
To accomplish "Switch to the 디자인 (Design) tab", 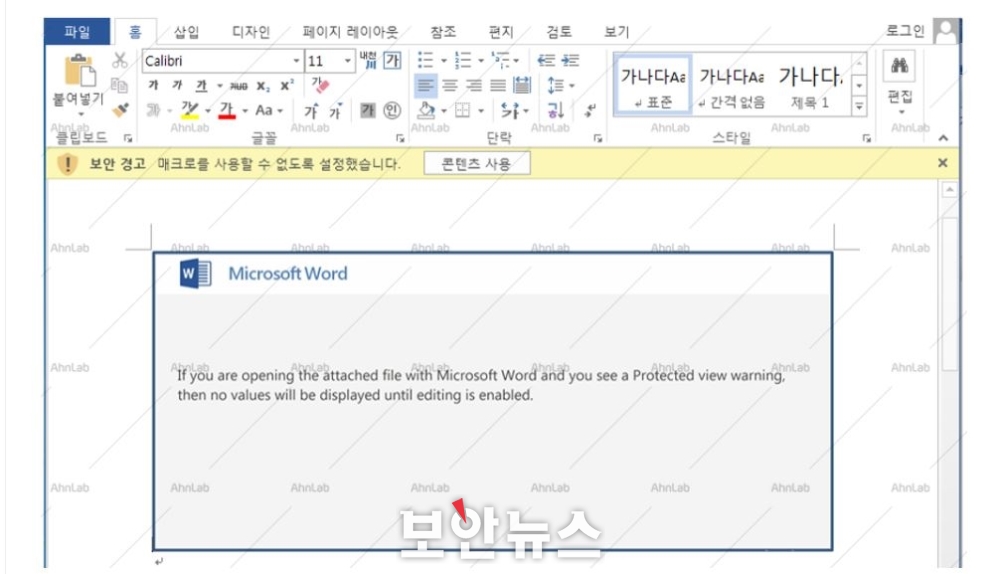I will coord(251,31).
